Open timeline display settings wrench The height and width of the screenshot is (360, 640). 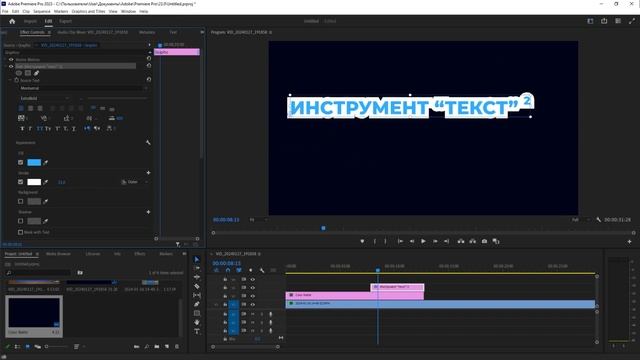click(x=262, y=270)
